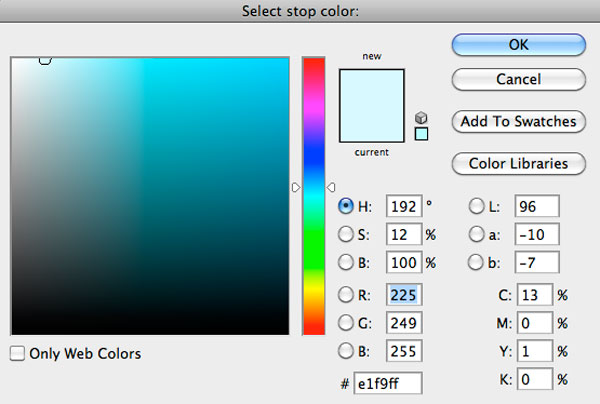
Task: Click the C cyan percentage field
Action: [x=535, y=295]
